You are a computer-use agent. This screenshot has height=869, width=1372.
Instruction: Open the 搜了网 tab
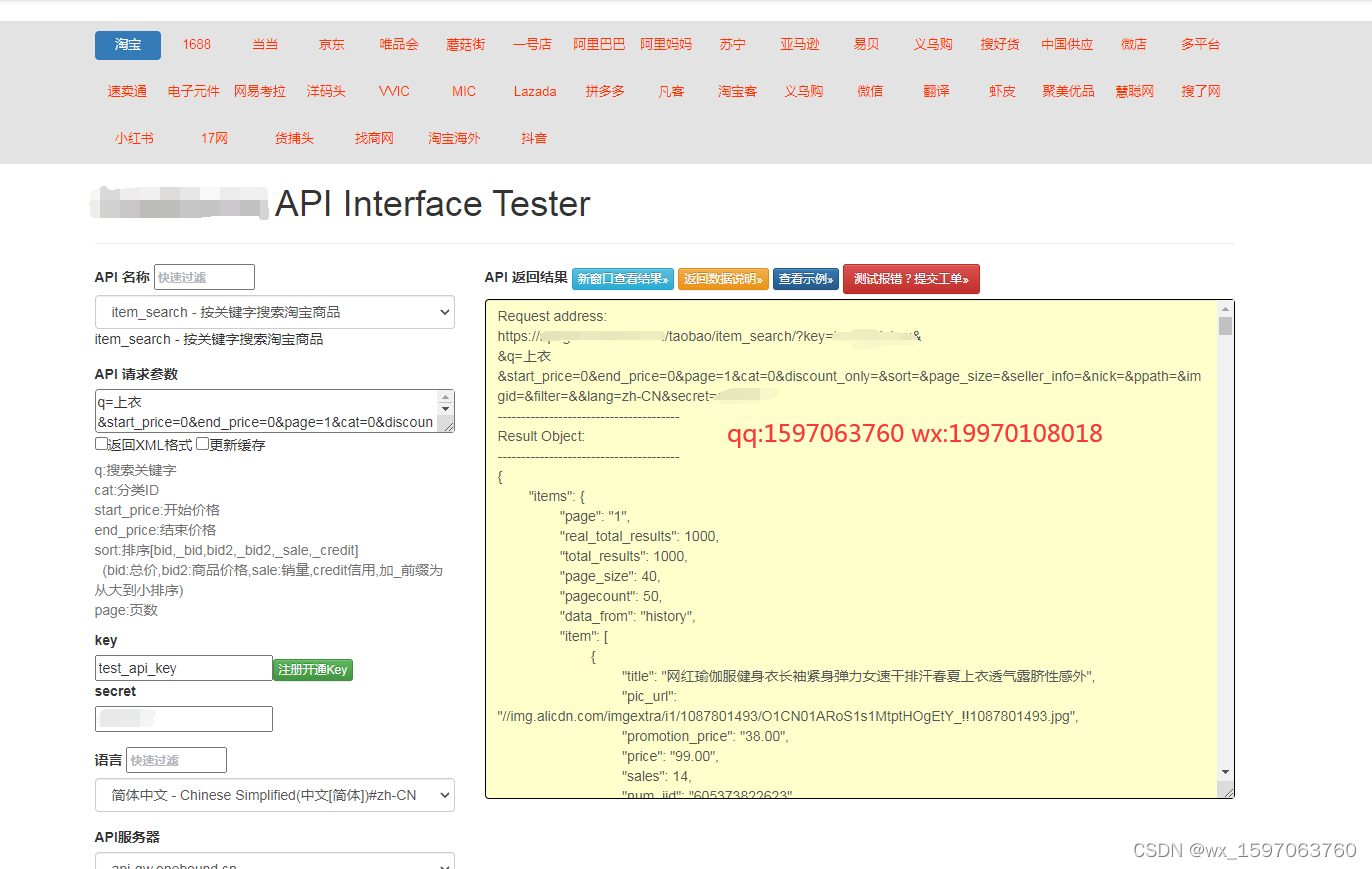[1201, 92]
